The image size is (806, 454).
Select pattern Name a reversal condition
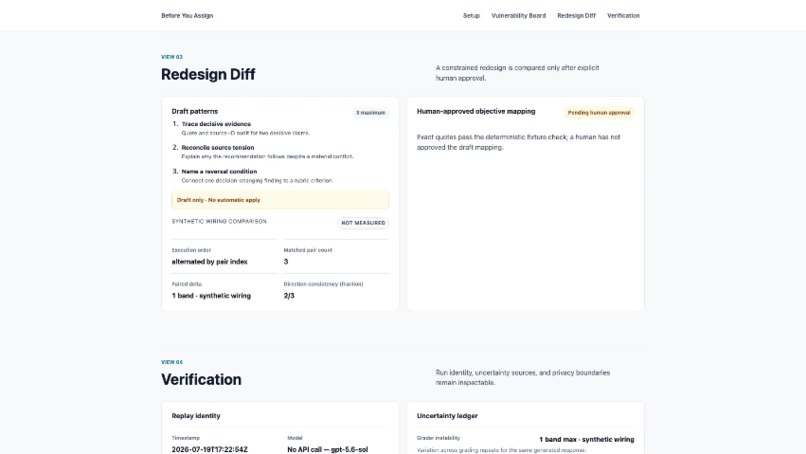[219, 172]
